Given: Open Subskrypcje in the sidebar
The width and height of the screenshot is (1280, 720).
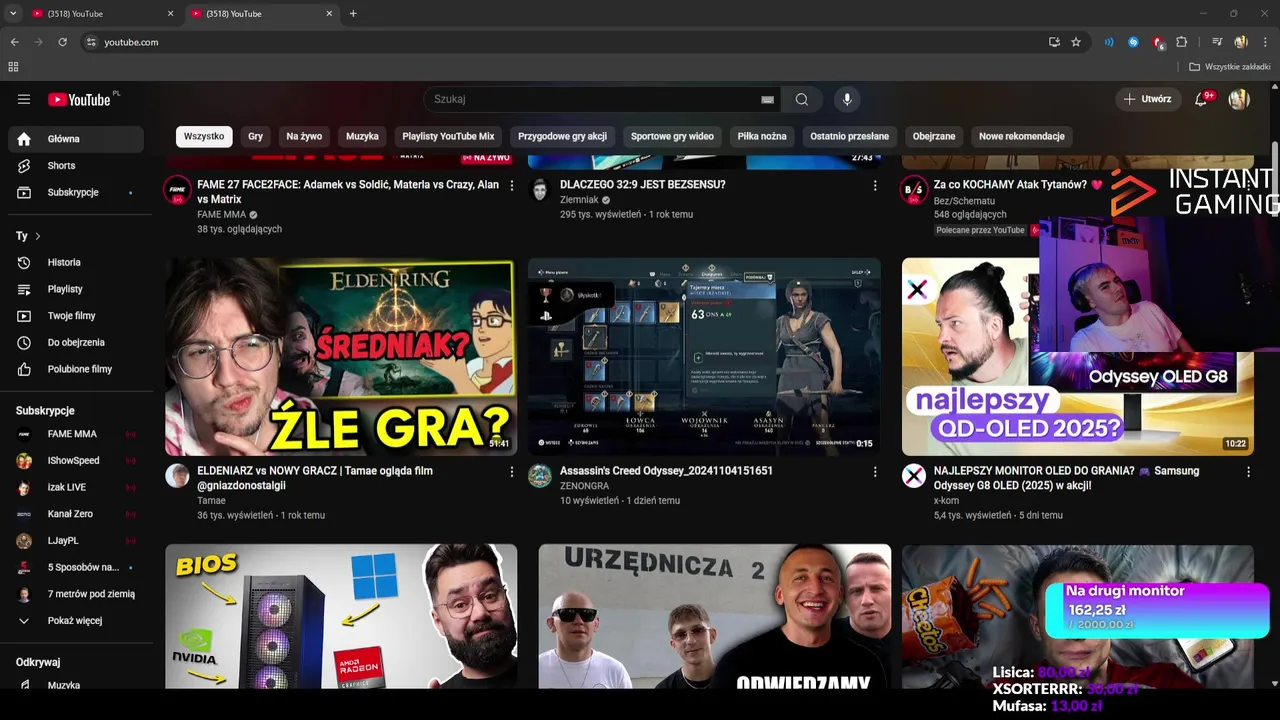Looking at the screenshot, I should coord(76,192).
